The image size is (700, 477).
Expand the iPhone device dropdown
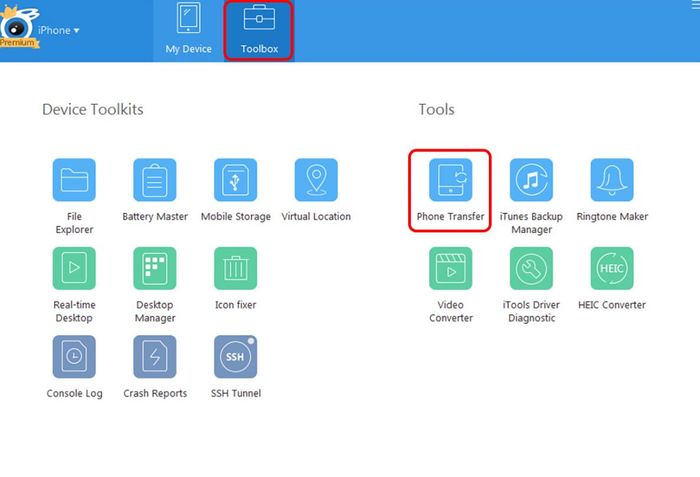(58, 30)
